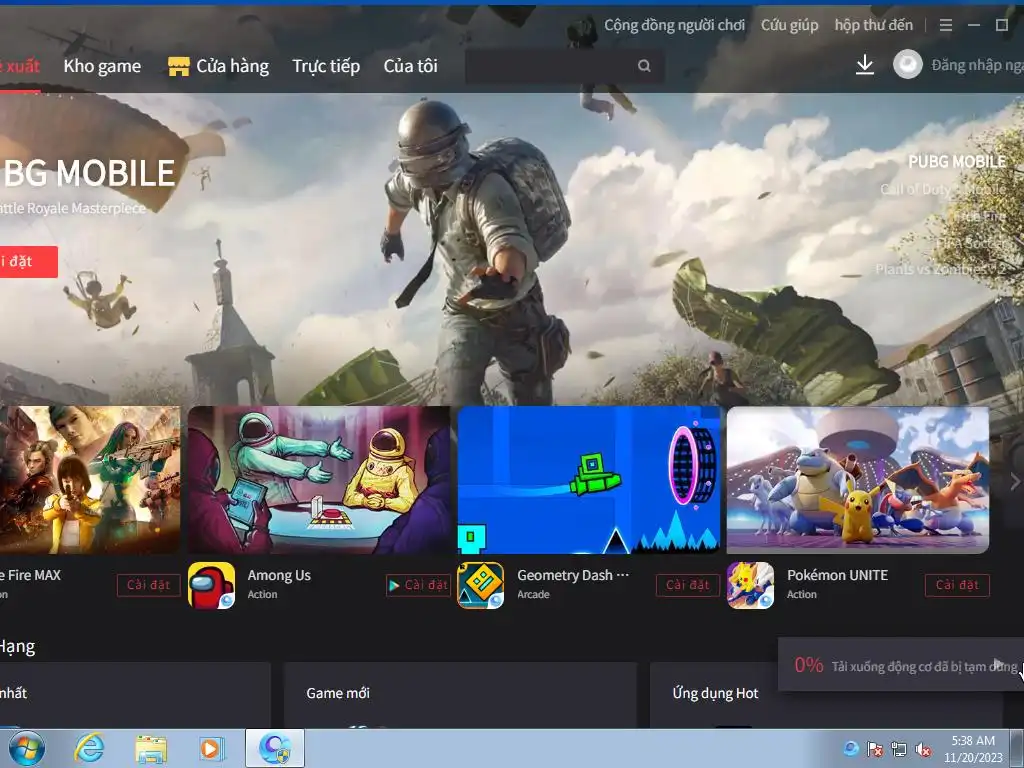Screen dimensions: 1024x768
Task: Click the Among Us app icon
Action: (x=212, y=585)
